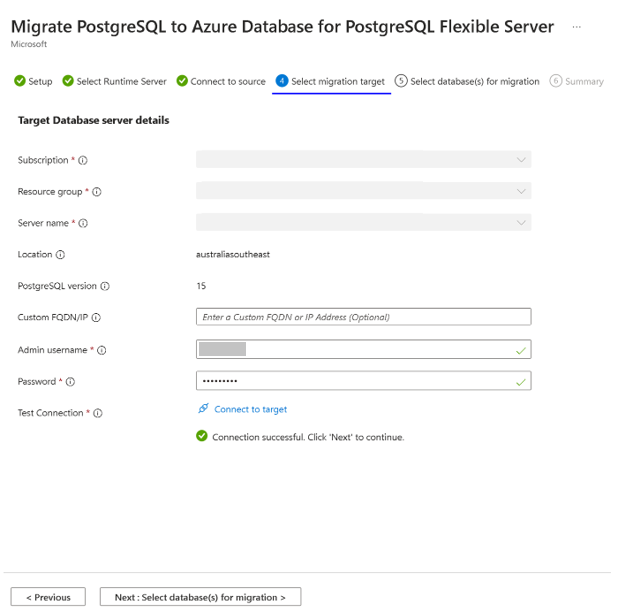Go to the Setup step tab
This screenshot has width=633, height=612.
(33, 82)
